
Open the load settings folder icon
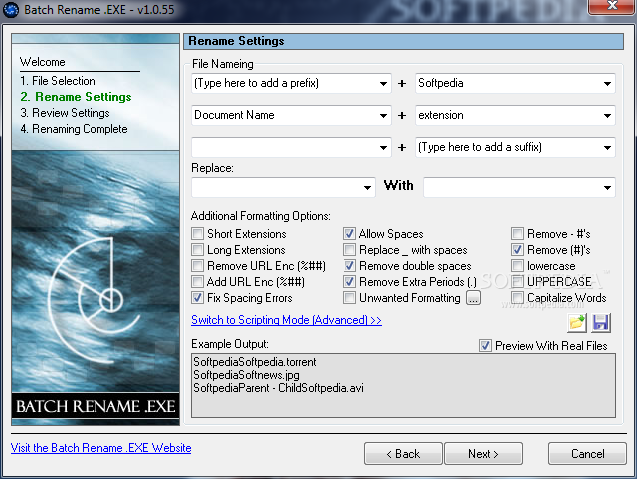(577, 323)
